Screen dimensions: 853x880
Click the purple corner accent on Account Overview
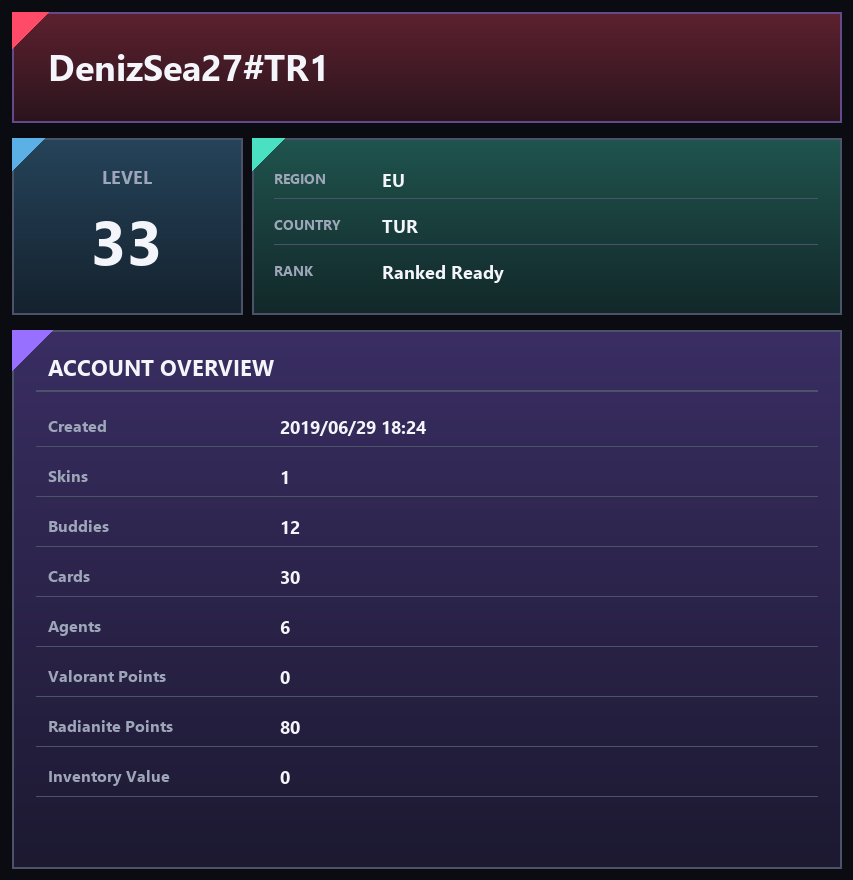click(x=26, y=344)
